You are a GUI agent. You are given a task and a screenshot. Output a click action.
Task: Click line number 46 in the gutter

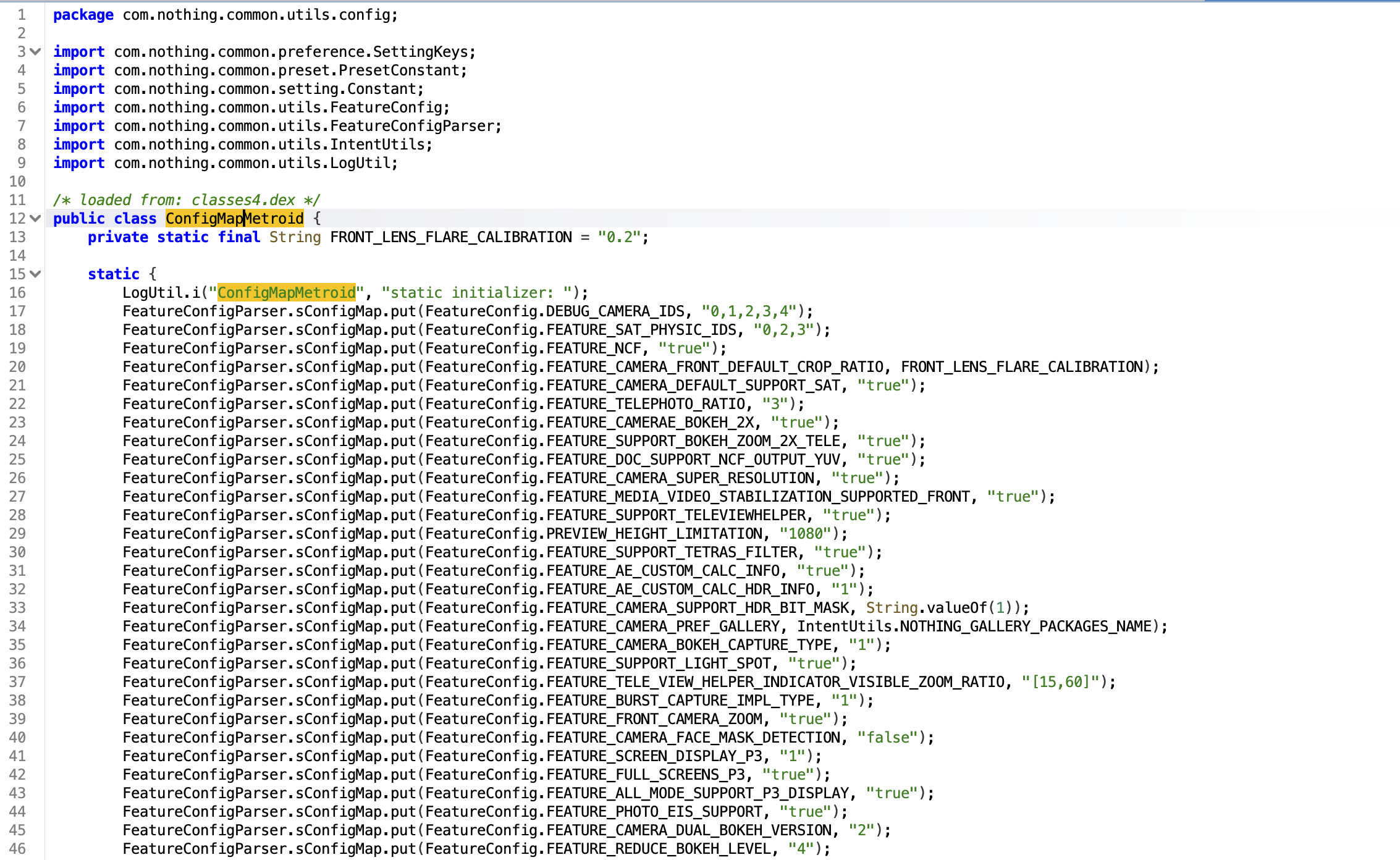tap(18, 848)
